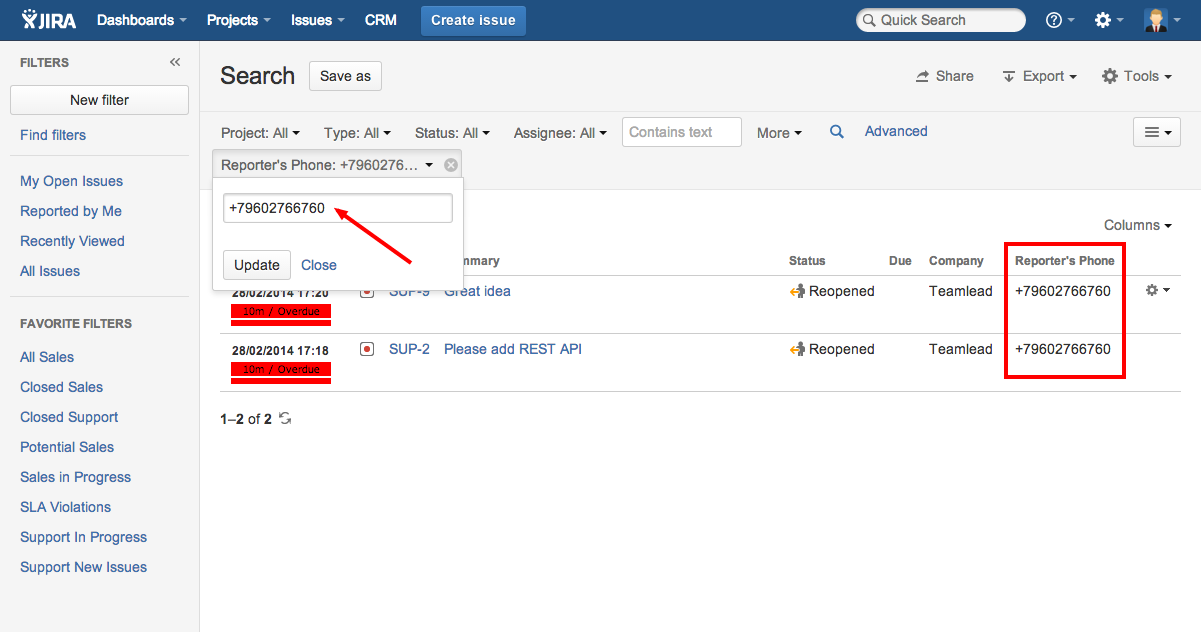Remove the Reporter's Phone filter criterion
The width and height of the screenshot is (1201, 632).
[x=451, y=165]
